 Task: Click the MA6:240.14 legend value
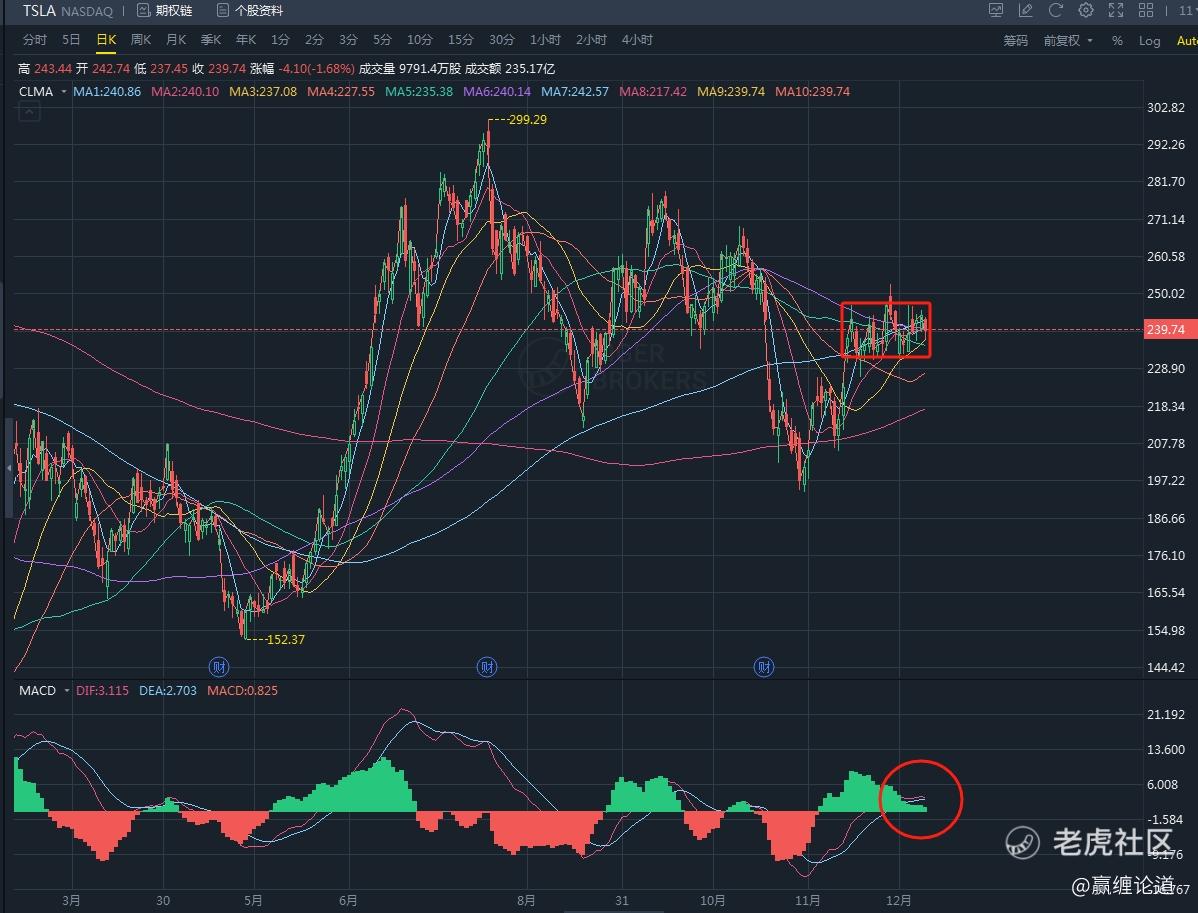point(497,92)
